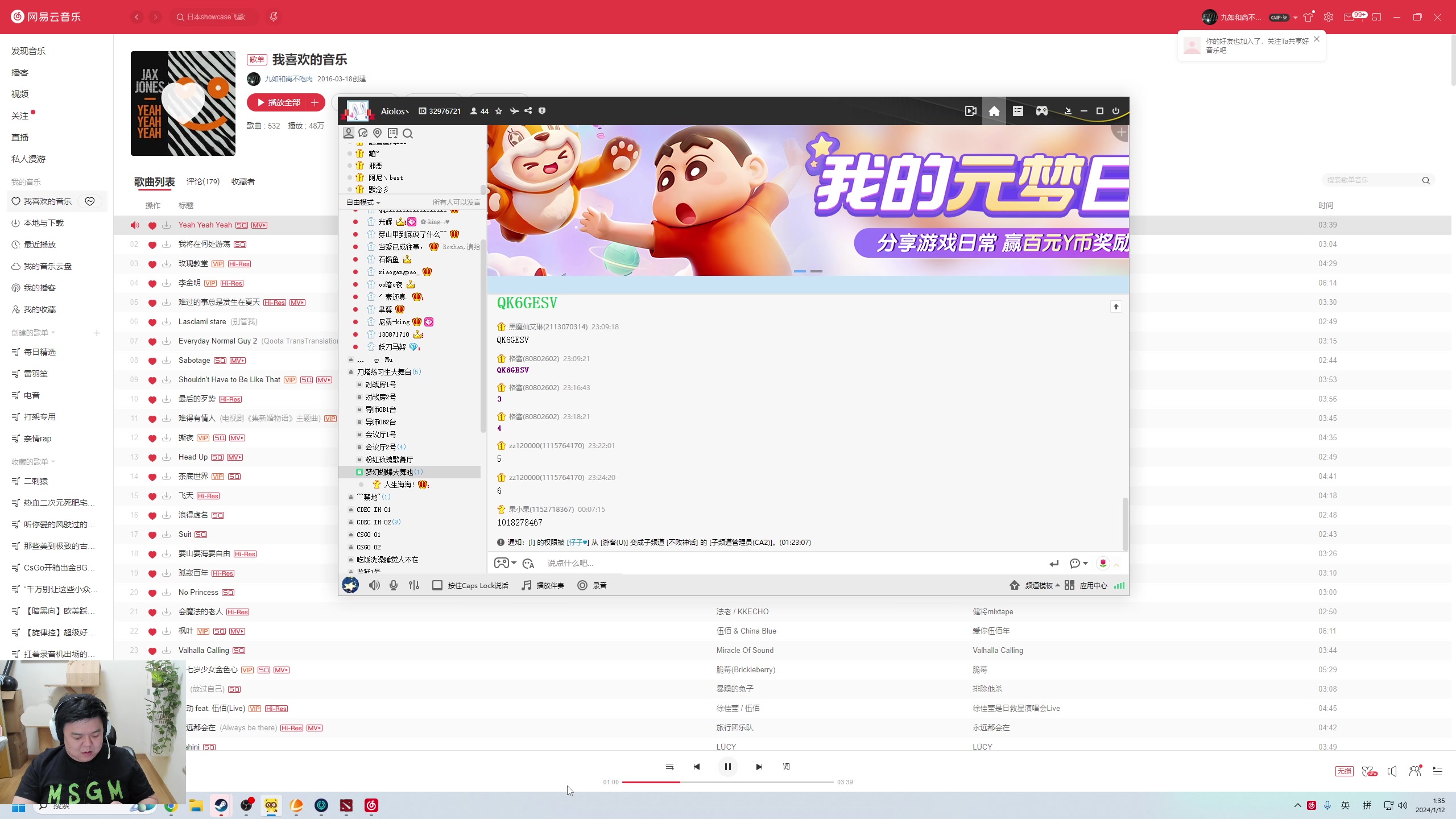
Task: Open 发现音乐 in NetEase sidebar
Action: (28, 51)
